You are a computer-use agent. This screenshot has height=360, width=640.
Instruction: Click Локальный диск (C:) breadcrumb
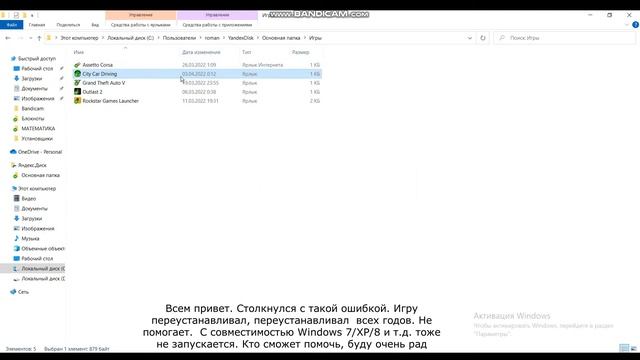coord(131,38)
